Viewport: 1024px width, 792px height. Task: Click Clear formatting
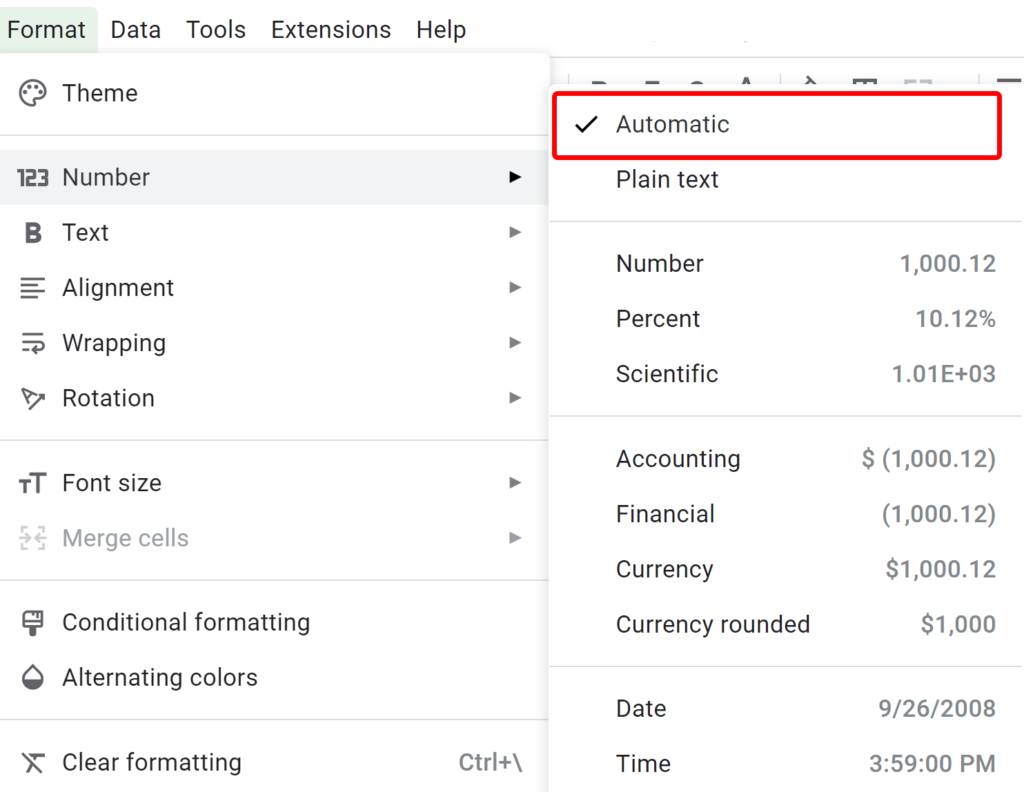[151, 761]
